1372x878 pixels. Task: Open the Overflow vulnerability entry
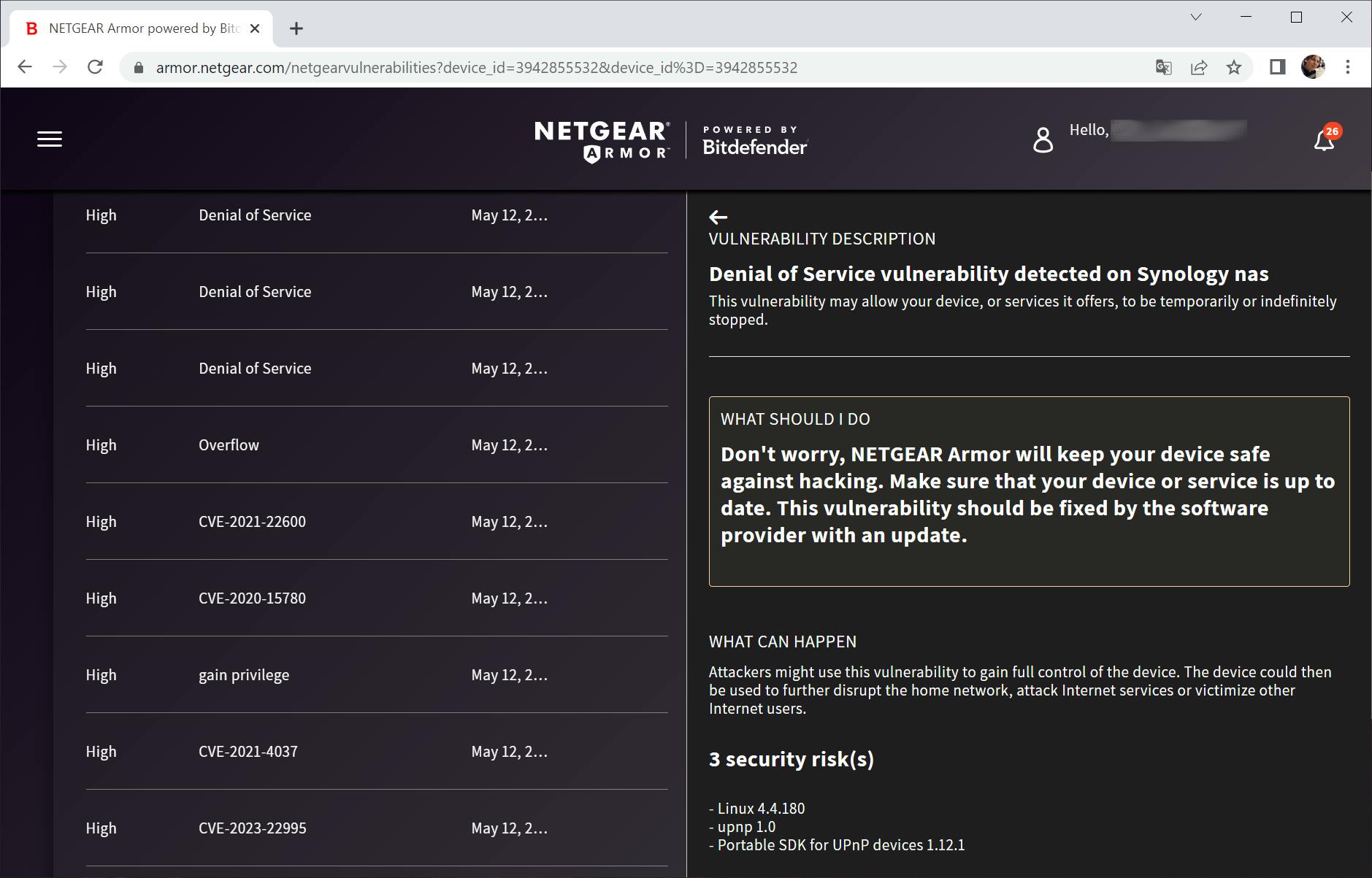pos(229,445)
